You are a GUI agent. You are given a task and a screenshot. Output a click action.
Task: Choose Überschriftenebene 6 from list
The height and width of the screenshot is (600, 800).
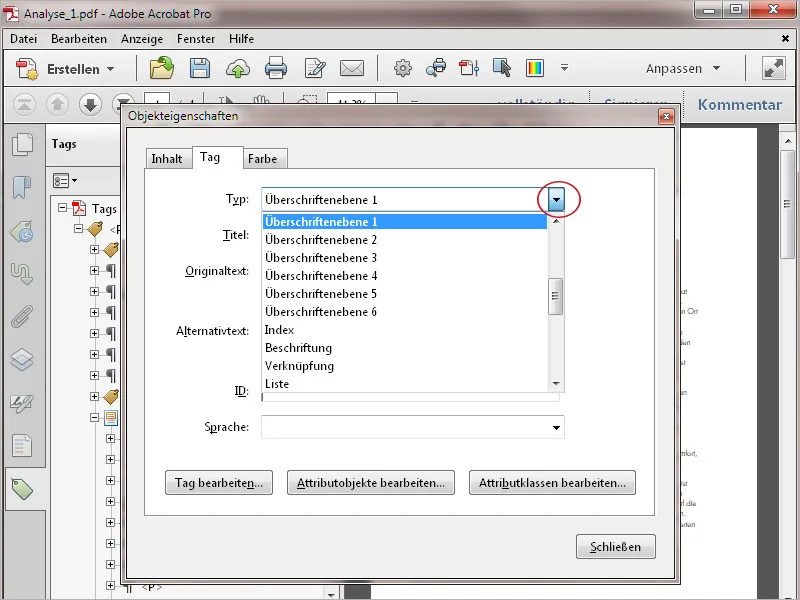point(405,312)
